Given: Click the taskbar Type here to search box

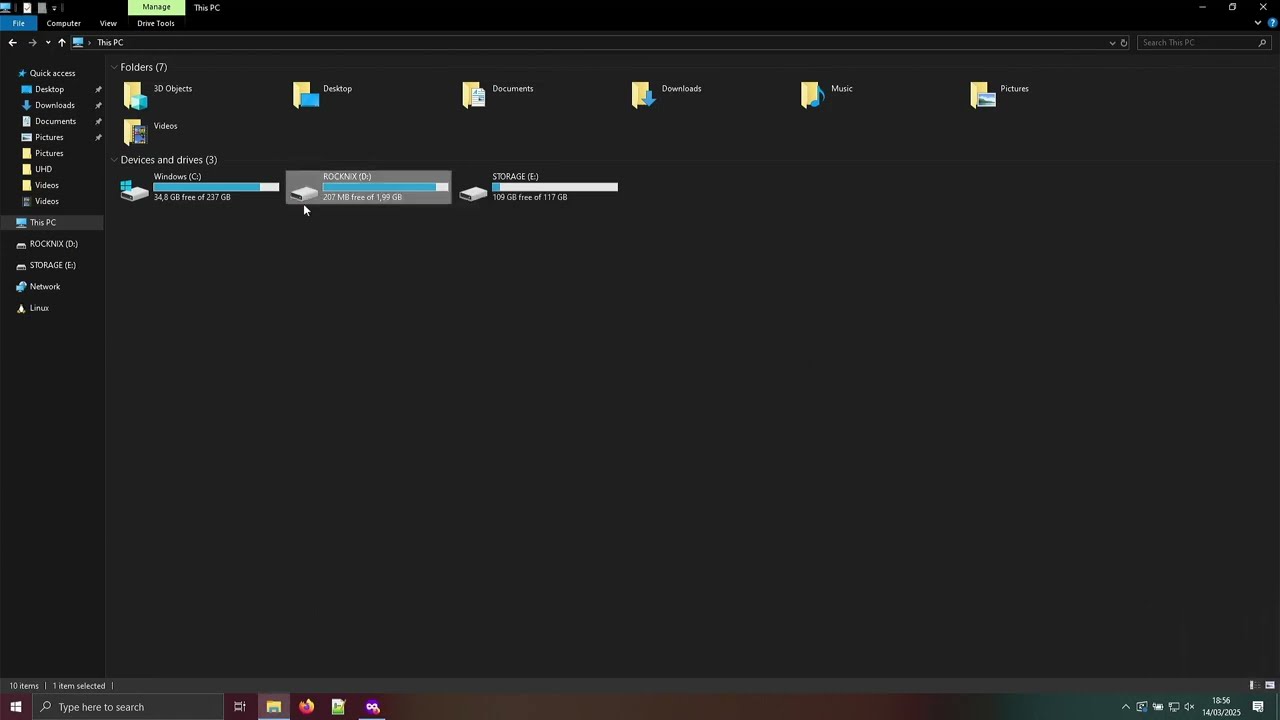Looking at the screenshot, I should [128, 707].
